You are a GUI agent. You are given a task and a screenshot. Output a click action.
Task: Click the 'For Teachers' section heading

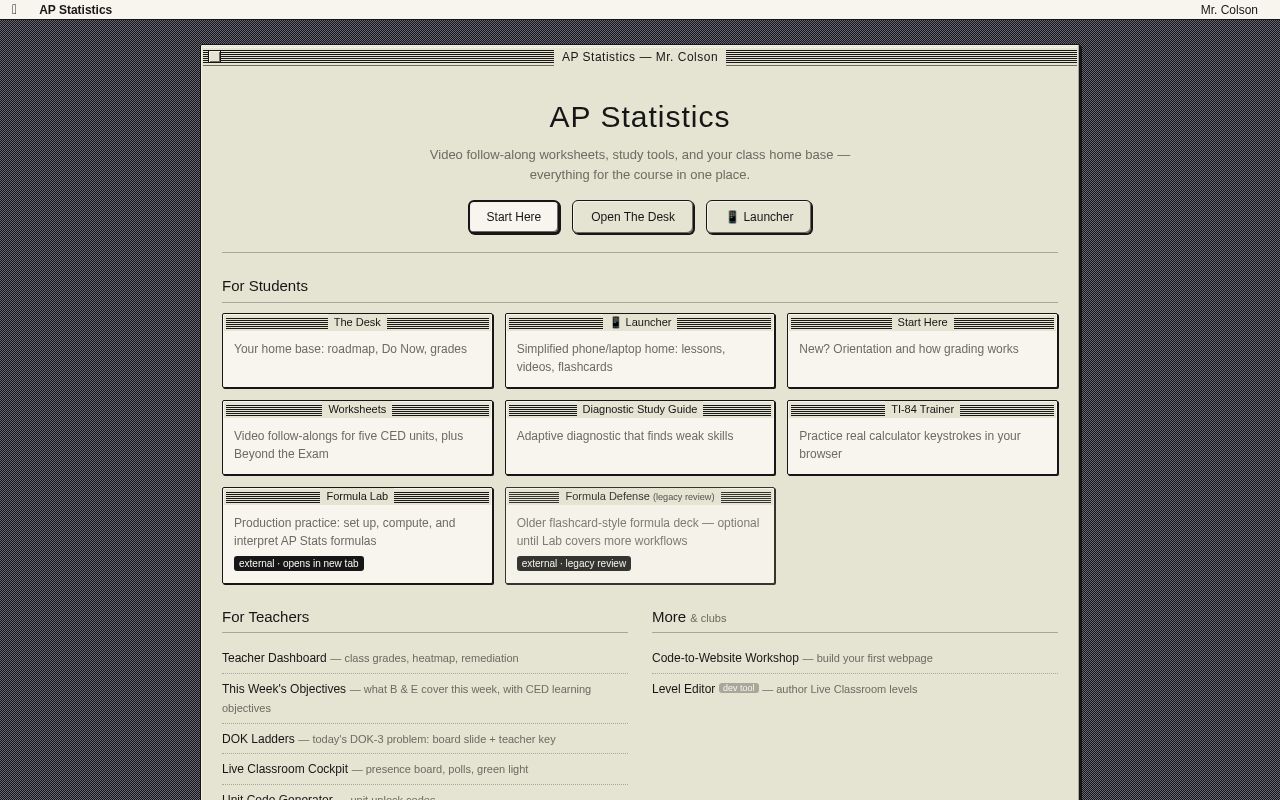click(265, 617)
